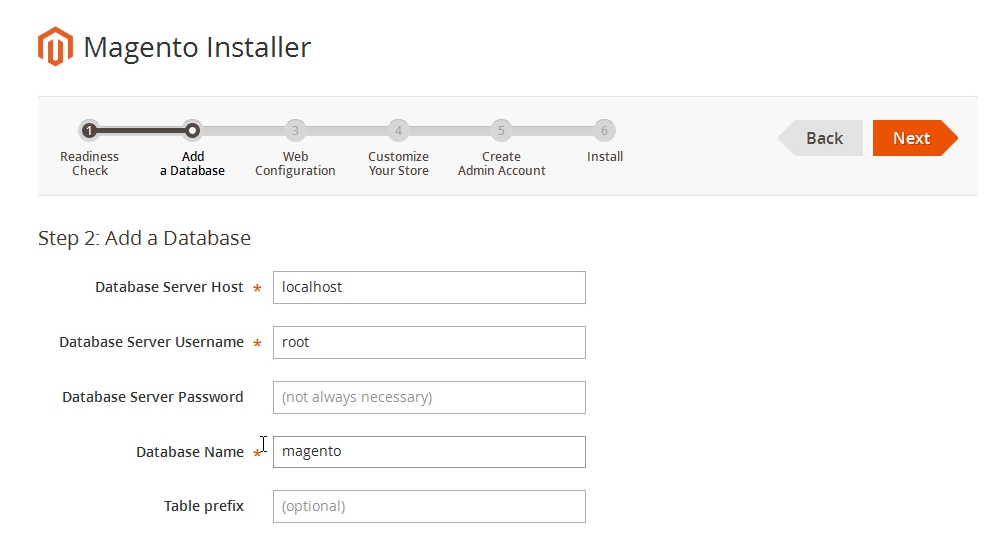Go Back to previous installer step
Viewport: 992px width, 550px height.
coord(821,138)
